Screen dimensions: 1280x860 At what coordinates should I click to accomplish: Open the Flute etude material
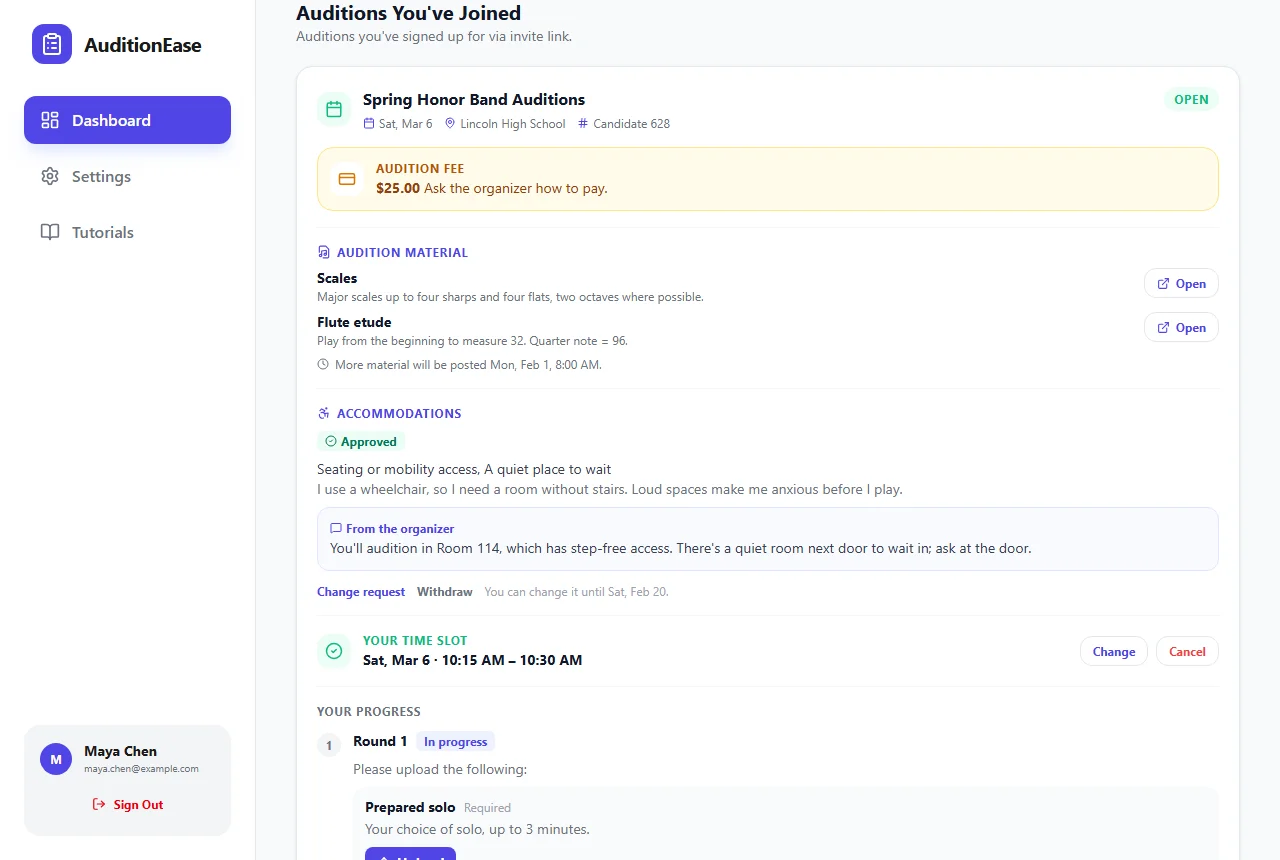[x=1181, y=328]
